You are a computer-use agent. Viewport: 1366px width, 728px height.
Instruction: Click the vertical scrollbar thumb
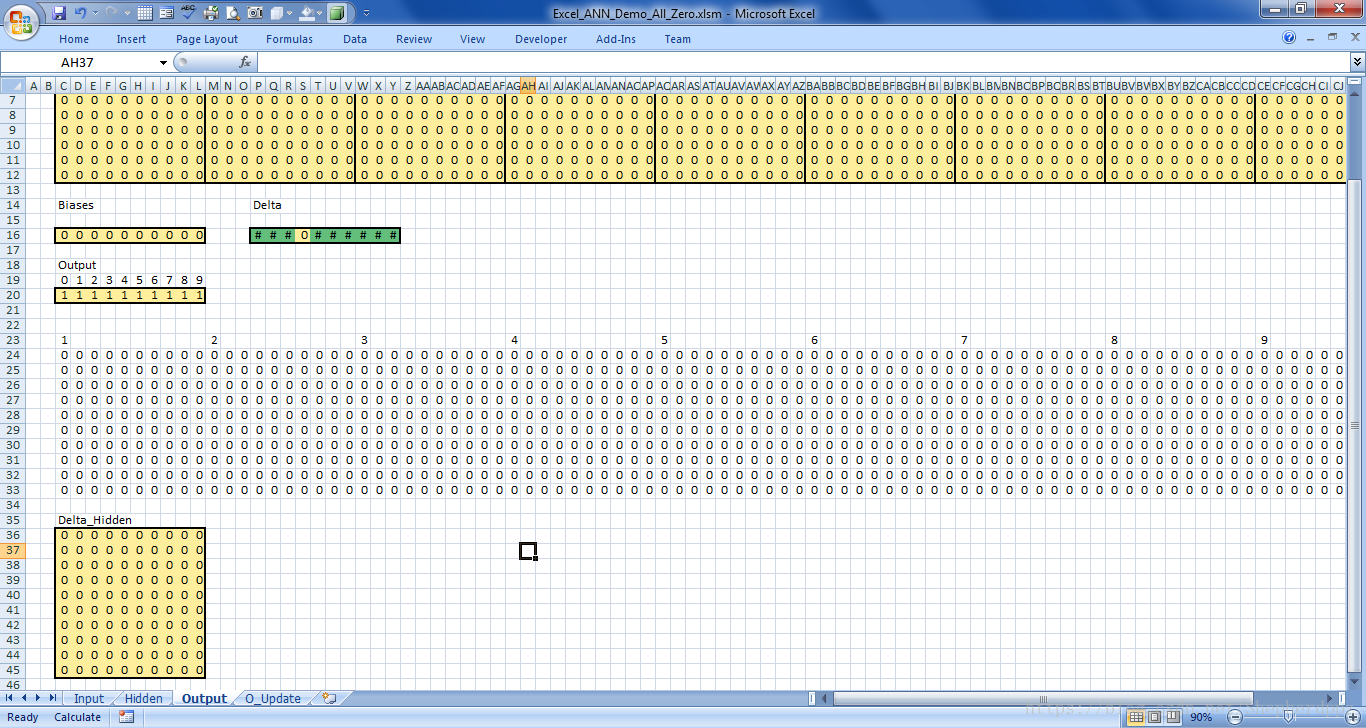[x=1357, y=425]
